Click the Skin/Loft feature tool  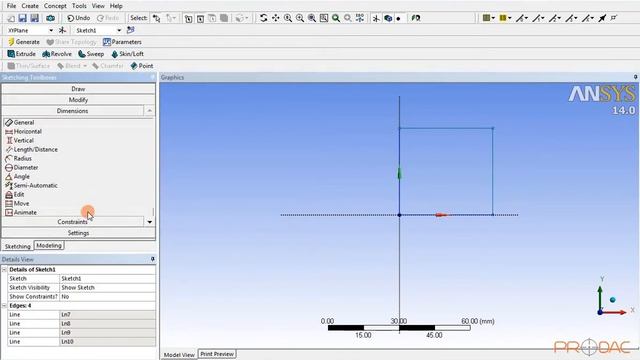[x=127, y=54]
